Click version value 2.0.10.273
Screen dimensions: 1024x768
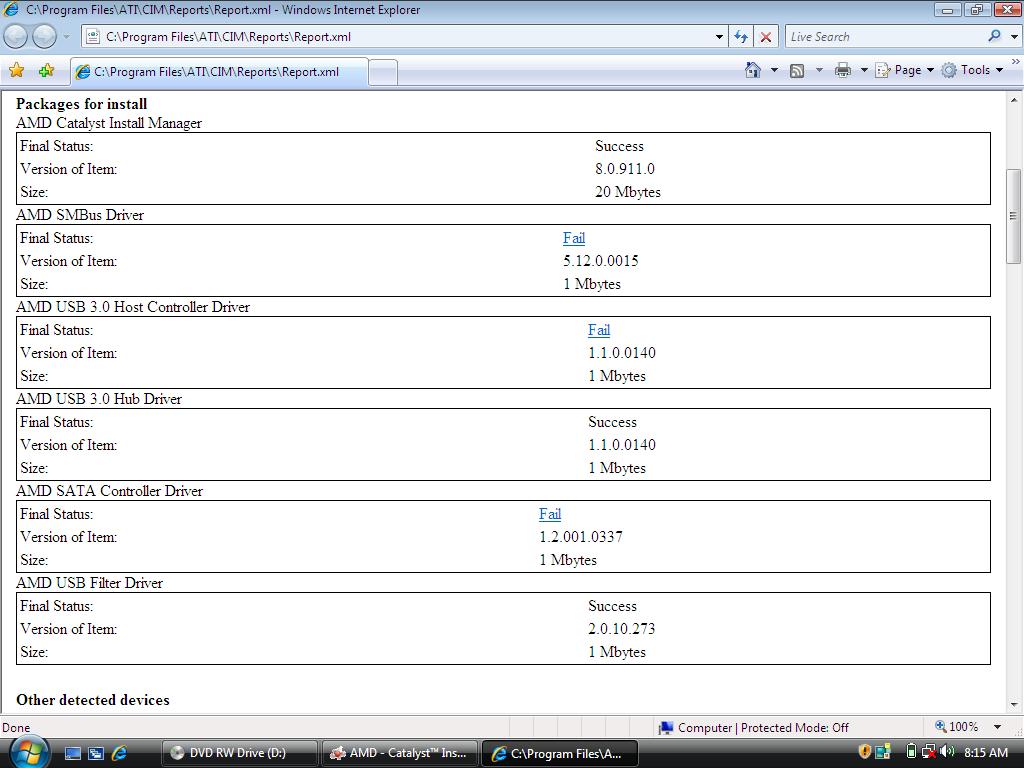(x=621, y=630)
